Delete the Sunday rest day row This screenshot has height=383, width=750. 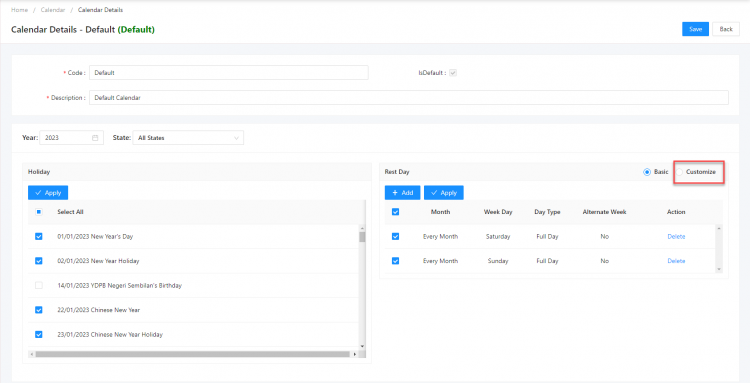(676, 261)
